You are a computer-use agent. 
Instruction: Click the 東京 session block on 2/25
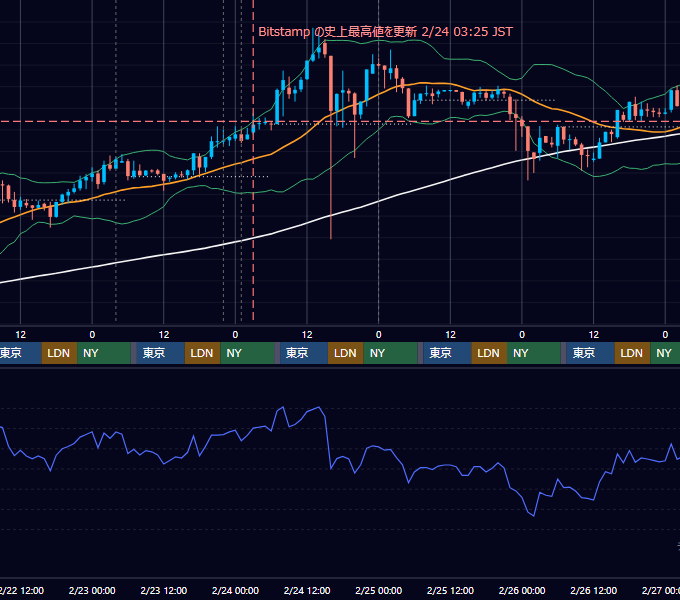point(447,353)
